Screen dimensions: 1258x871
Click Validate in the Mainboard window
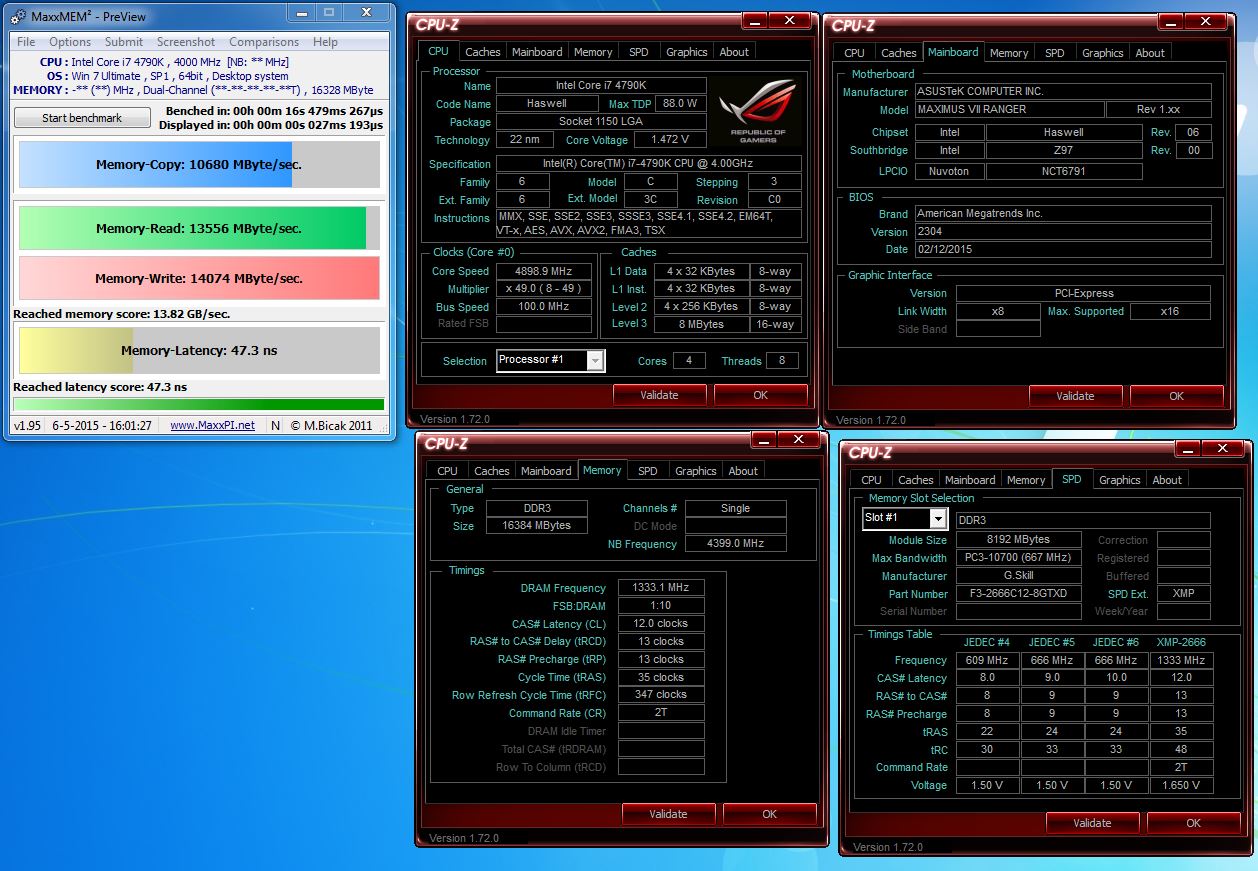[1075, 396]
